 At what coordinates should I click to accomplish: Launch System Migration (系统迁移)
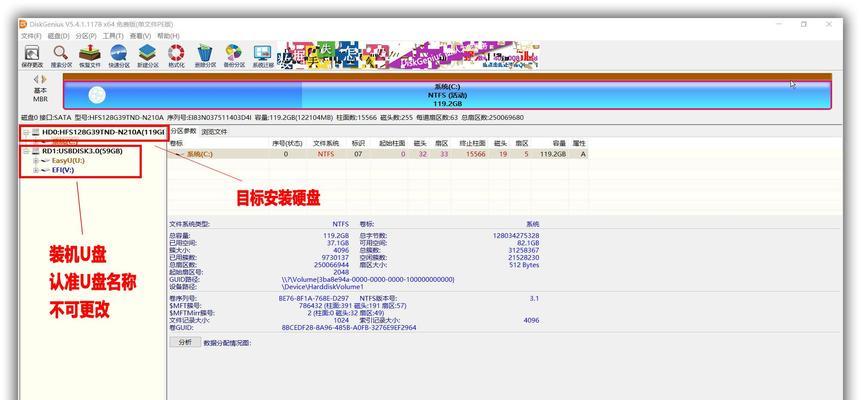tap(262, 56)
